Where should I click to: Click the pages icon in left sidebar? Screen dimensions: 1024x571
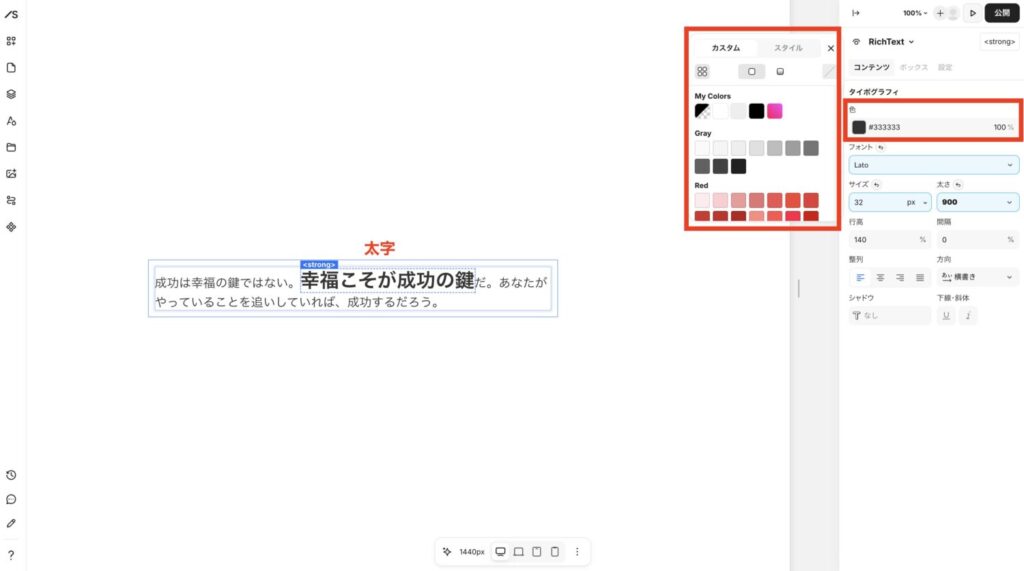11,68
